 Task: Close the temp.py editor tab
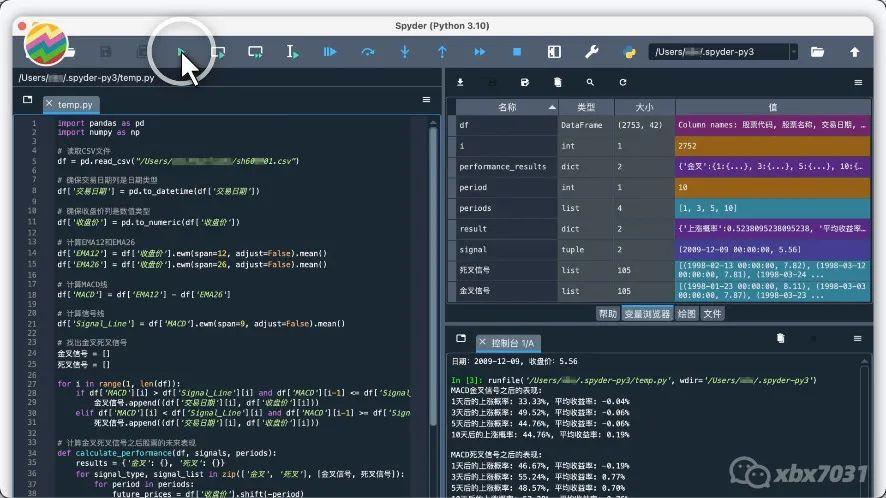point(49,104)
